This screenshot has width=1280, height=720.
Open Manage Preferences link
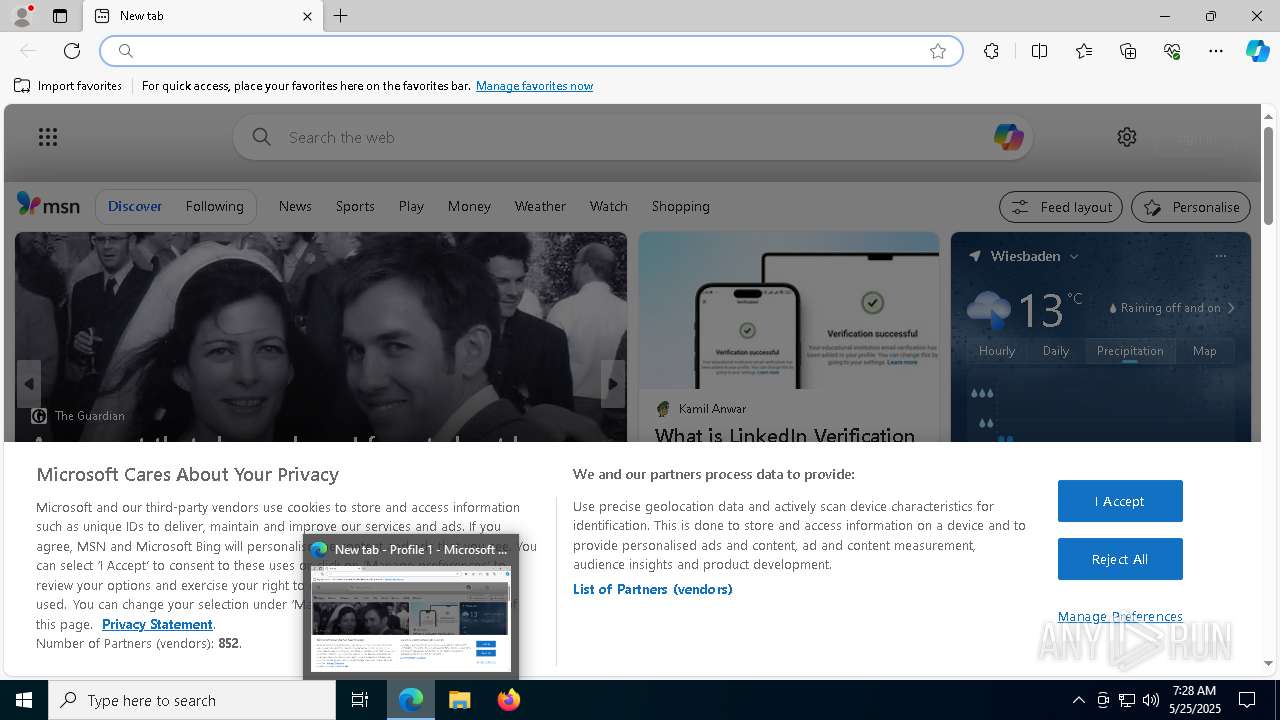point(1120,616)
